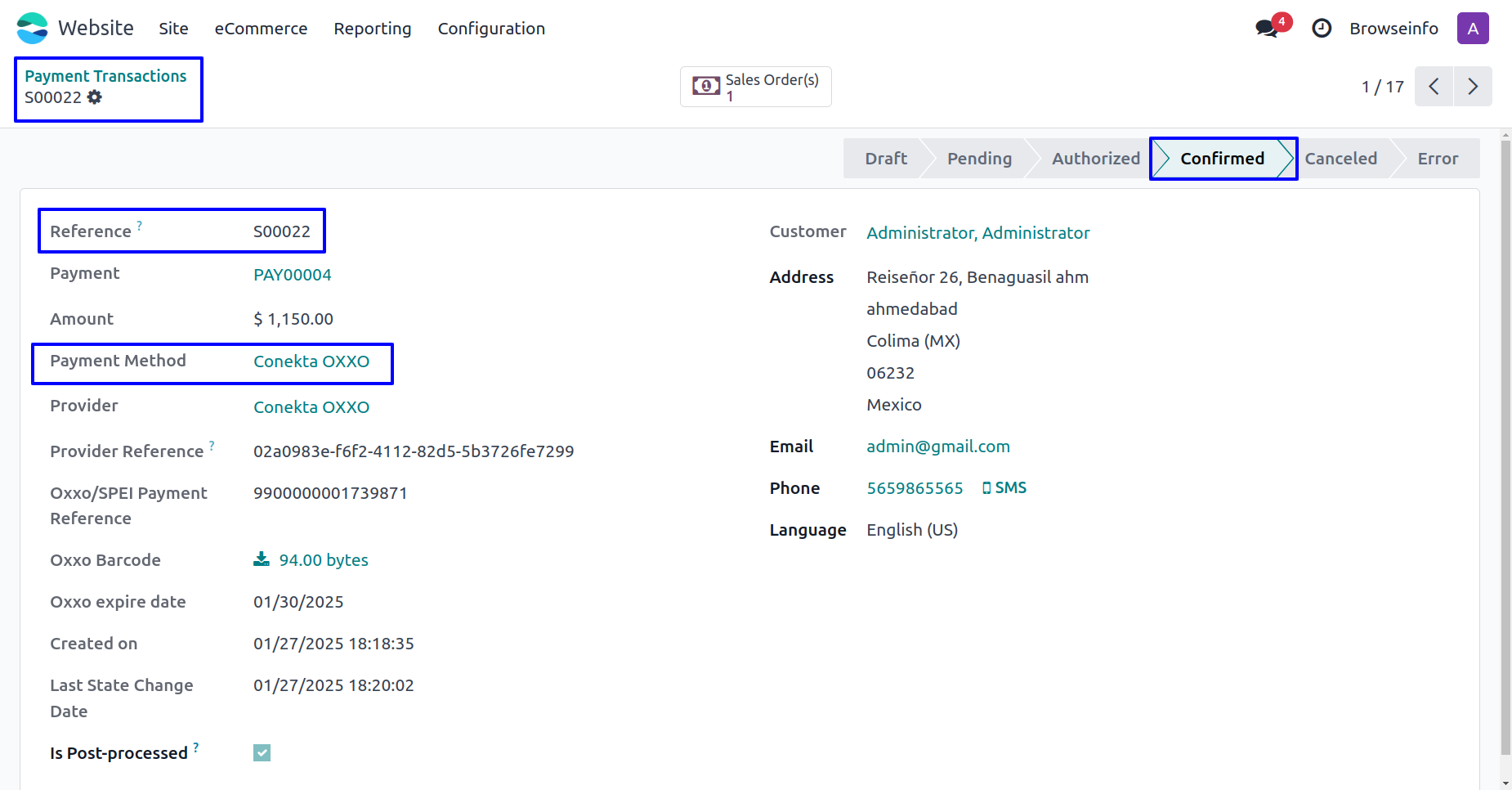Image resolution: width=1512 pixels, height=790 pixels.
Task: Open the admin@gmail.com email link
Action: pyautogui.click(x=938, y=447)
